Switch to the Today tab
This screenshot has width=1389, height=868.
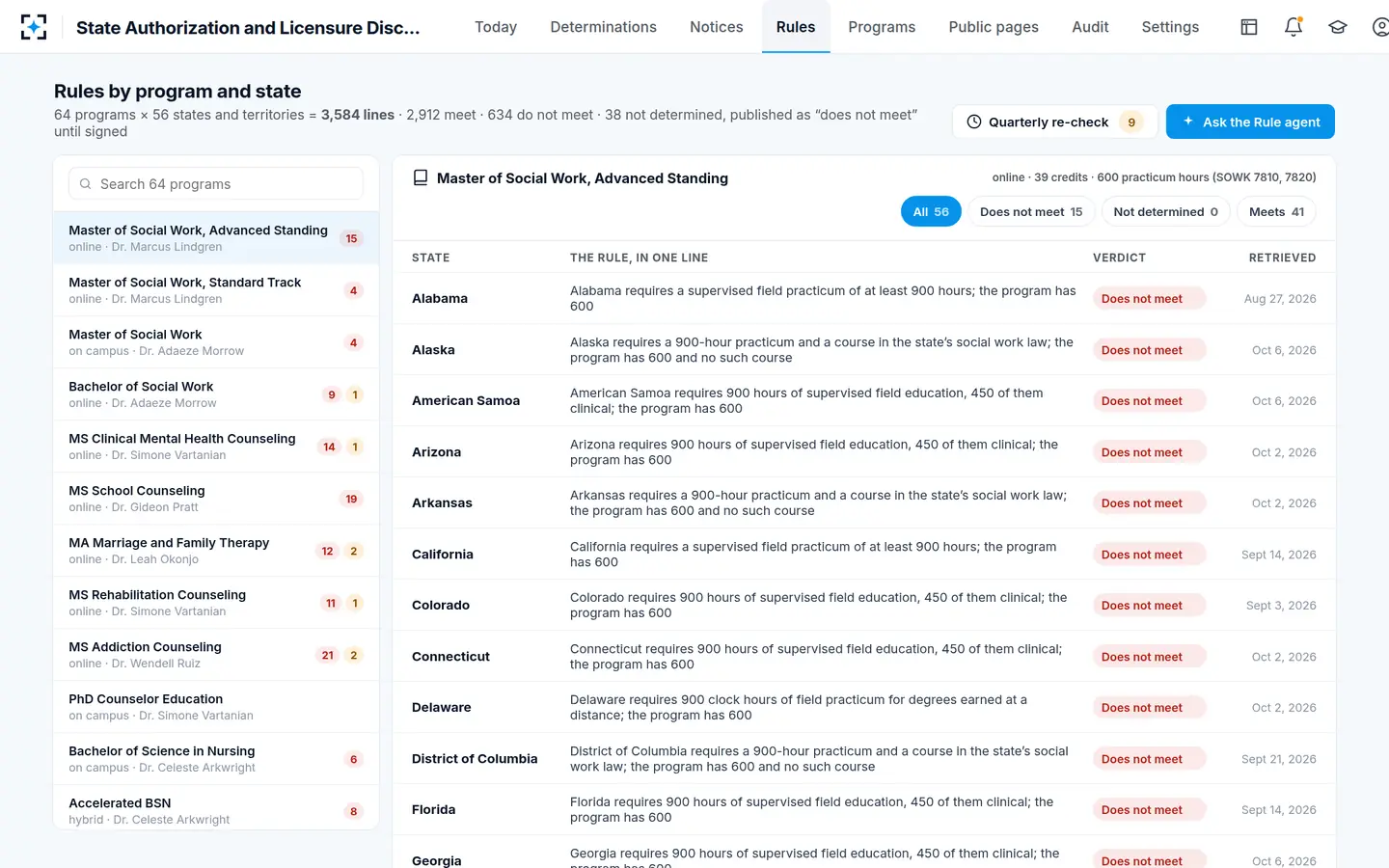(496, 27)
